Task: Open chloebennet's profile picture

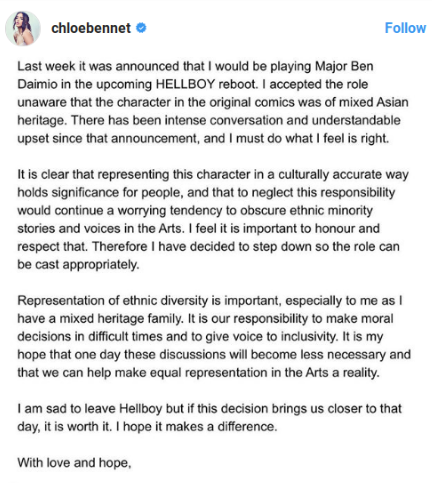Action: pos(23,28)
